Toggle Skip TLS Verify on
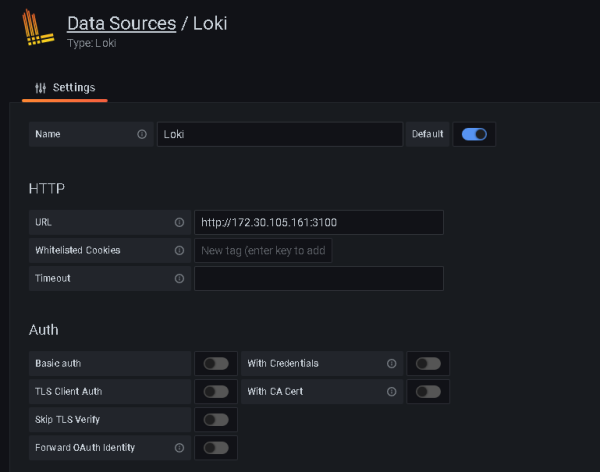The height and width of the screenshot is (472, 600). (215, 419)
